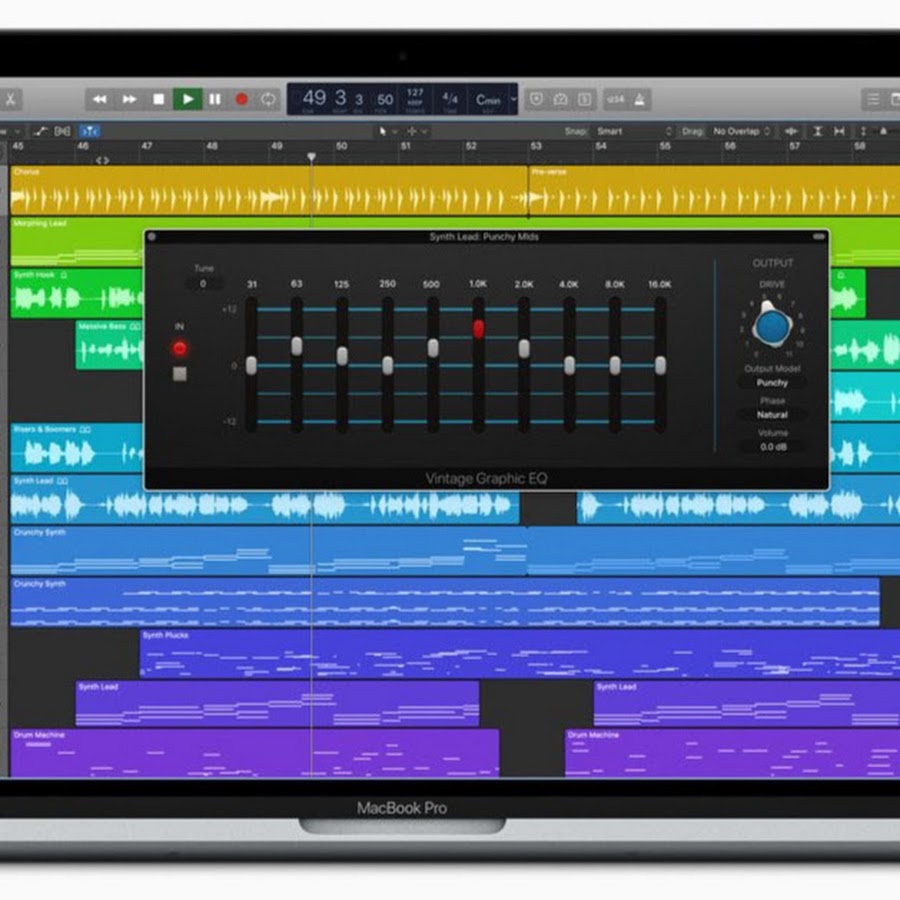Open the secondary tool crosshair menu
This screenshot has width=900, height=900.
click(417, 131)
